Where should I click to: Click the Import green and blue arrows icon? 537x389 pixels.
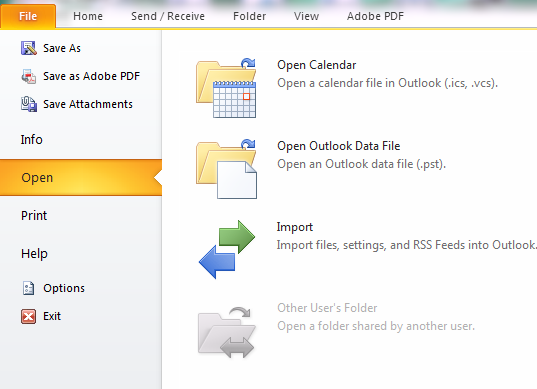pyautogui.click(x=227, y=250)
